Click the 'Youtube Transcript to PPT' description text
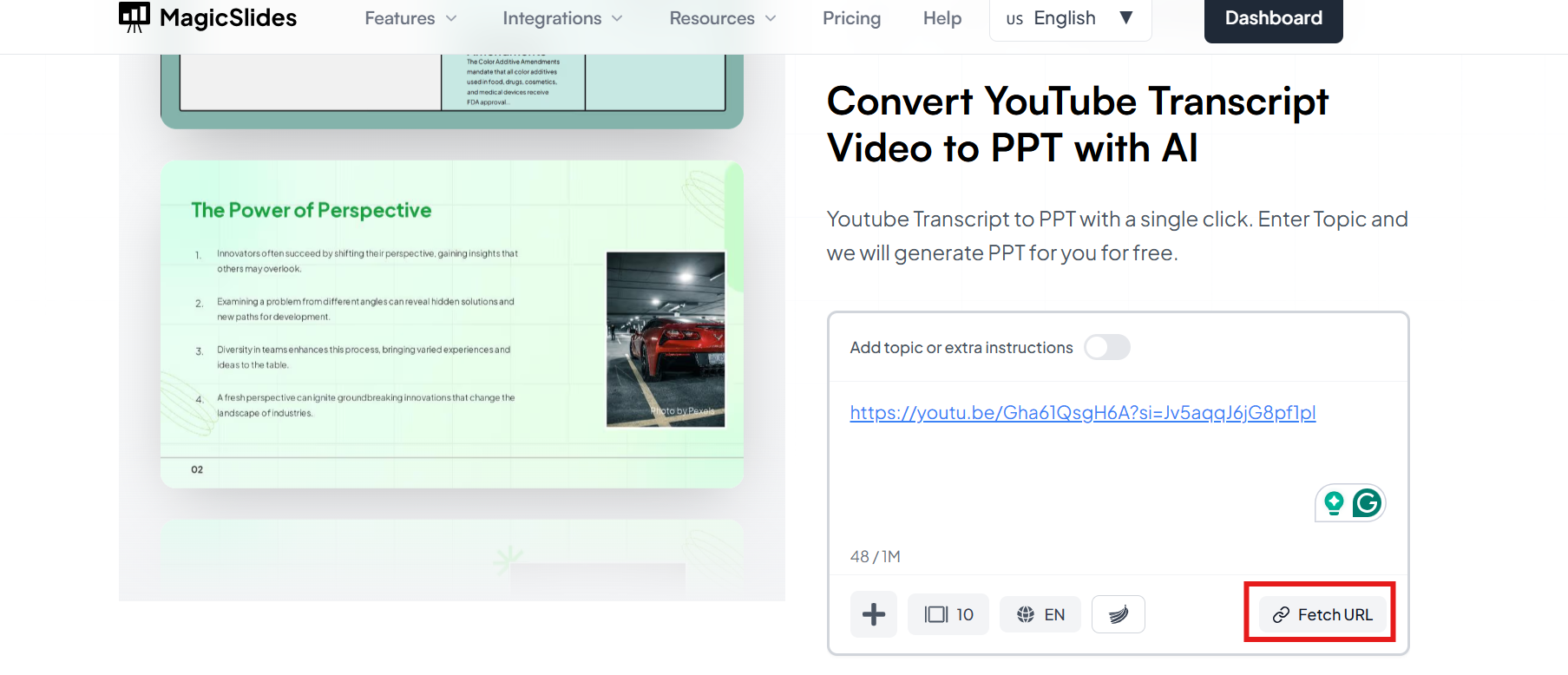The height and width of the screenshot is (675, 1568). tap(1117, 236)
